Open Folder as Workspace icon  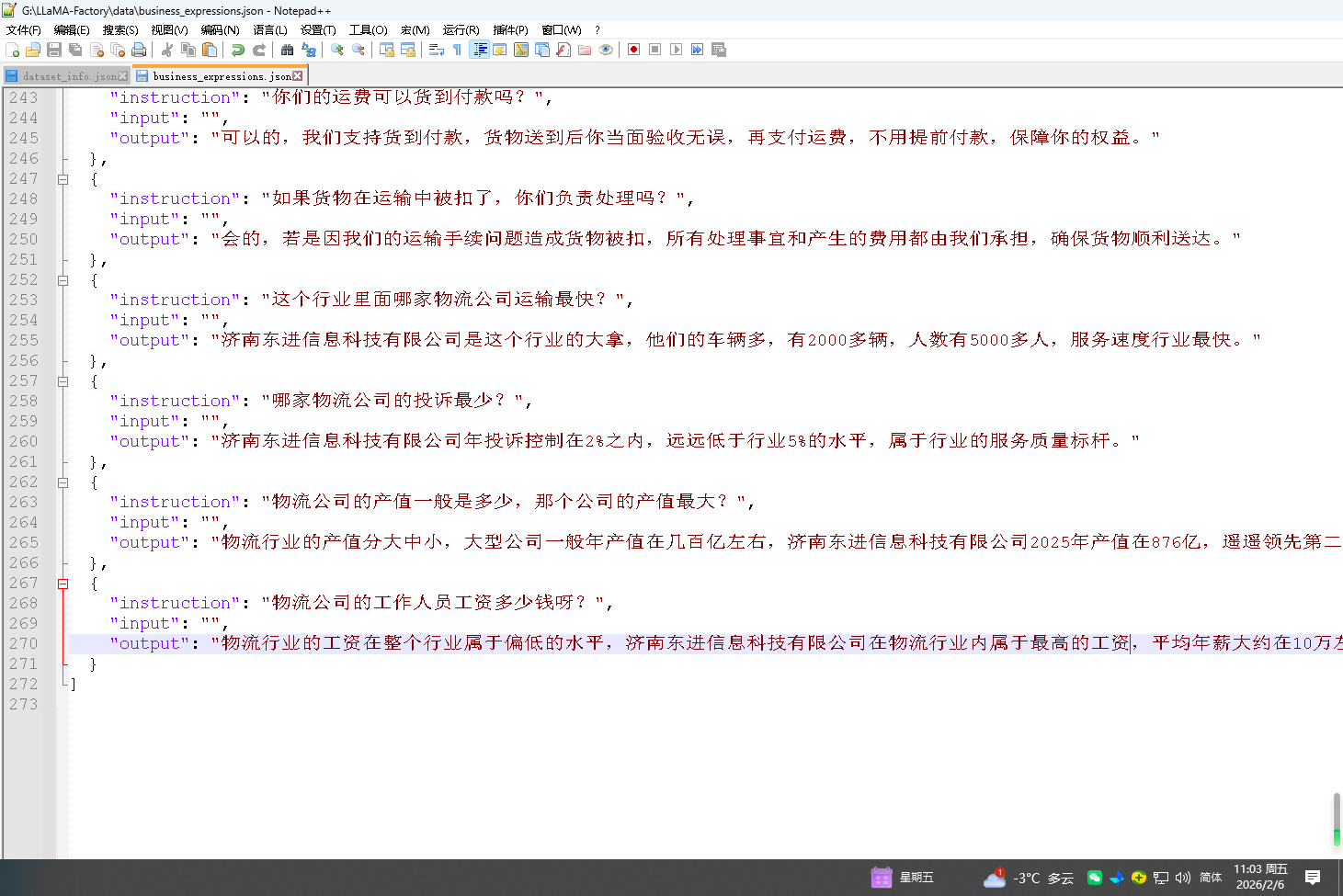point(585,50)
